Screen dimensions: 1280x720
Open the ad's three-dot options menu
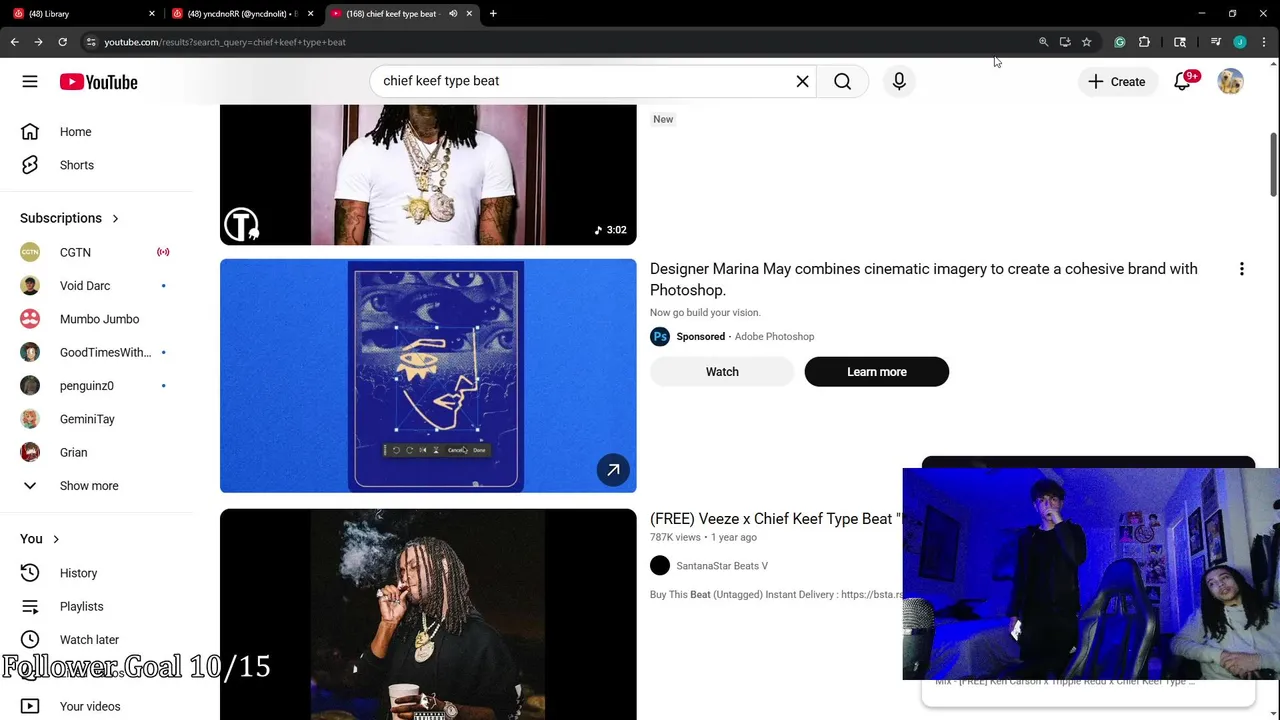[1242, 269]
